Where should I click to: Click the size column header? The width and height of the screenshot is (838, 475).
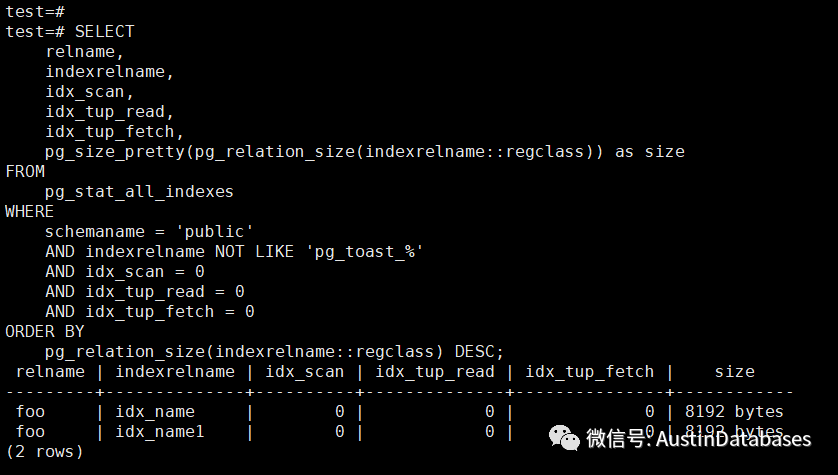pos(734,371)
